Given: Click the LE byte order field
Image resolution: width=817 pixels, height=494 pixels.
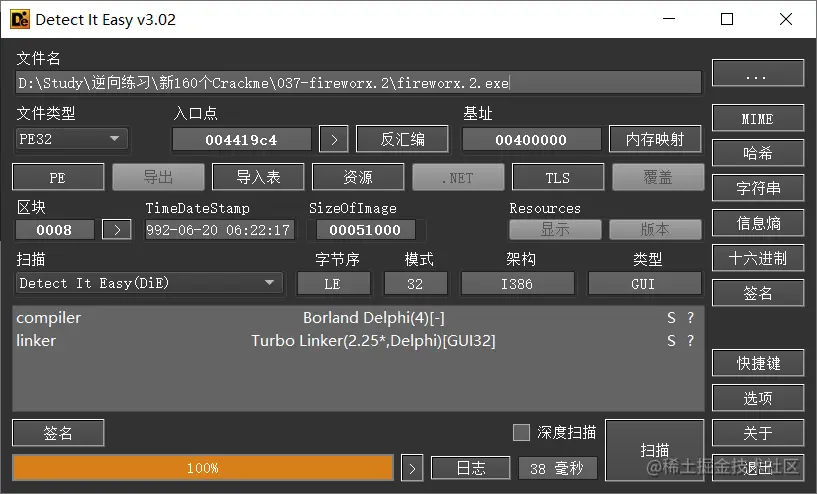Looking at the screenshot, I should point(333,283).
